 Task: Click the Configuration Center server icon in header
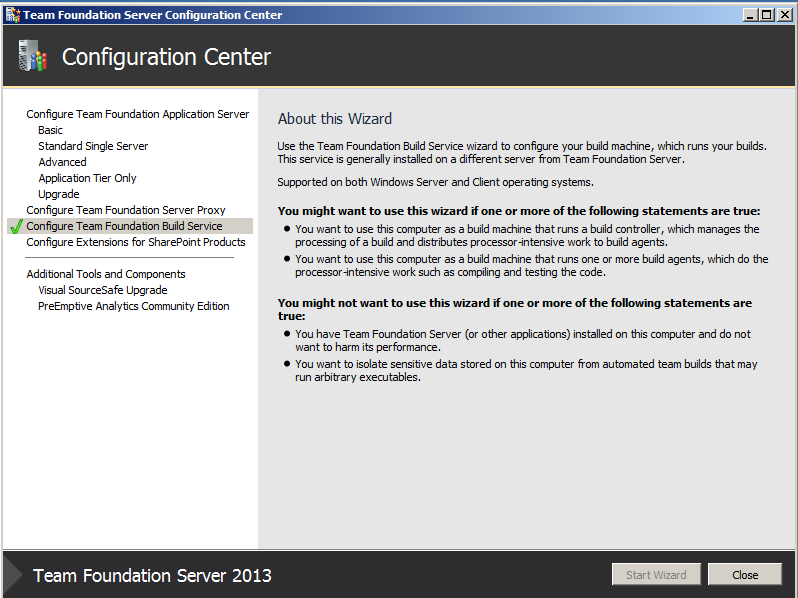coord(33,55)
